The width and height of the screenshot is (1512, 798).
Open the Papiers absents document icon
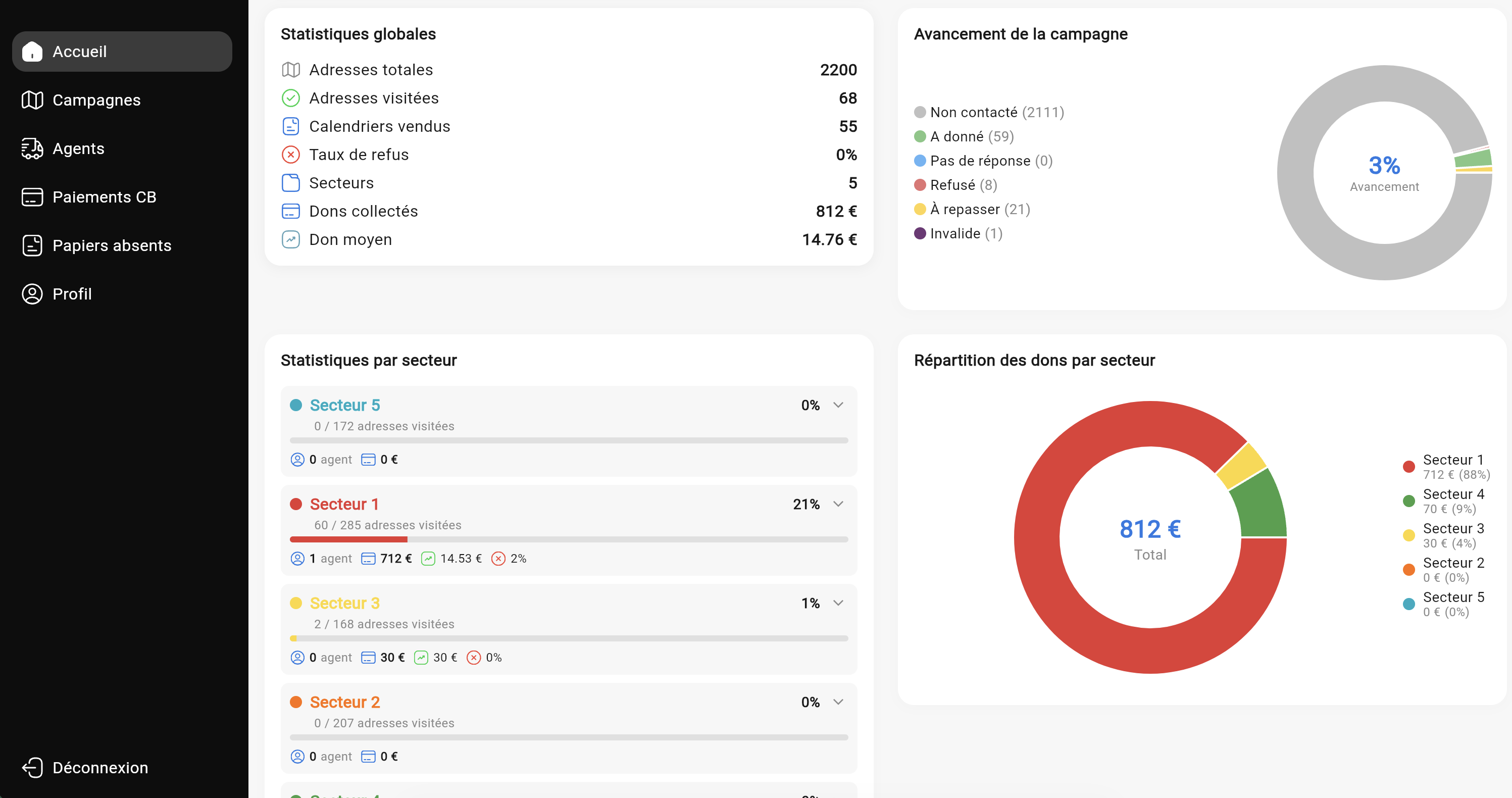(32, 245)
